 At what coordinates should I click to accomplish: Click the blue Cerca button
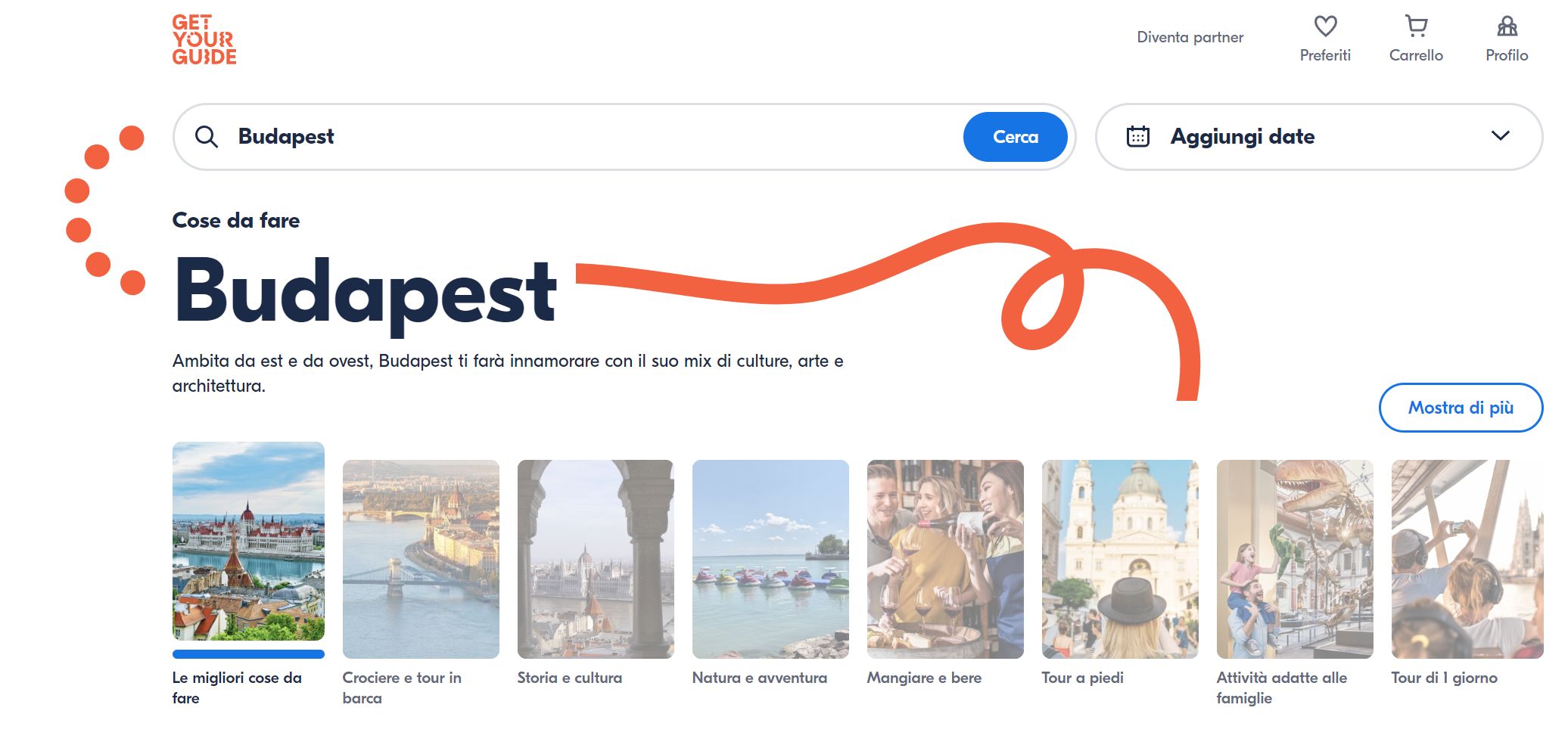point(1015,137)
